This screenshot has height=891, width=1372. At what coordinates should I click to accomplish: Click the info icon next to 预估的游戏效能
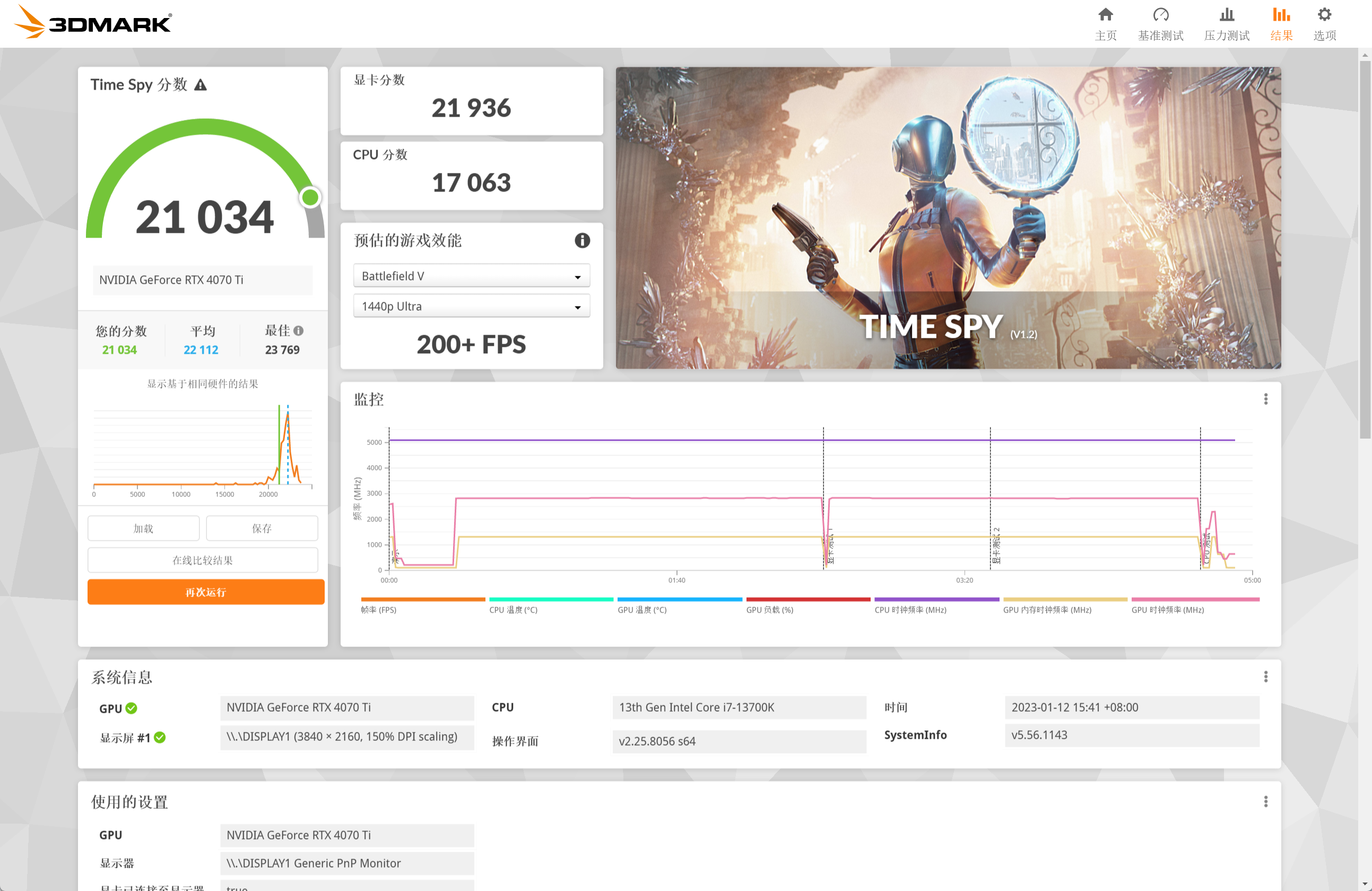(x=582, y=240)
